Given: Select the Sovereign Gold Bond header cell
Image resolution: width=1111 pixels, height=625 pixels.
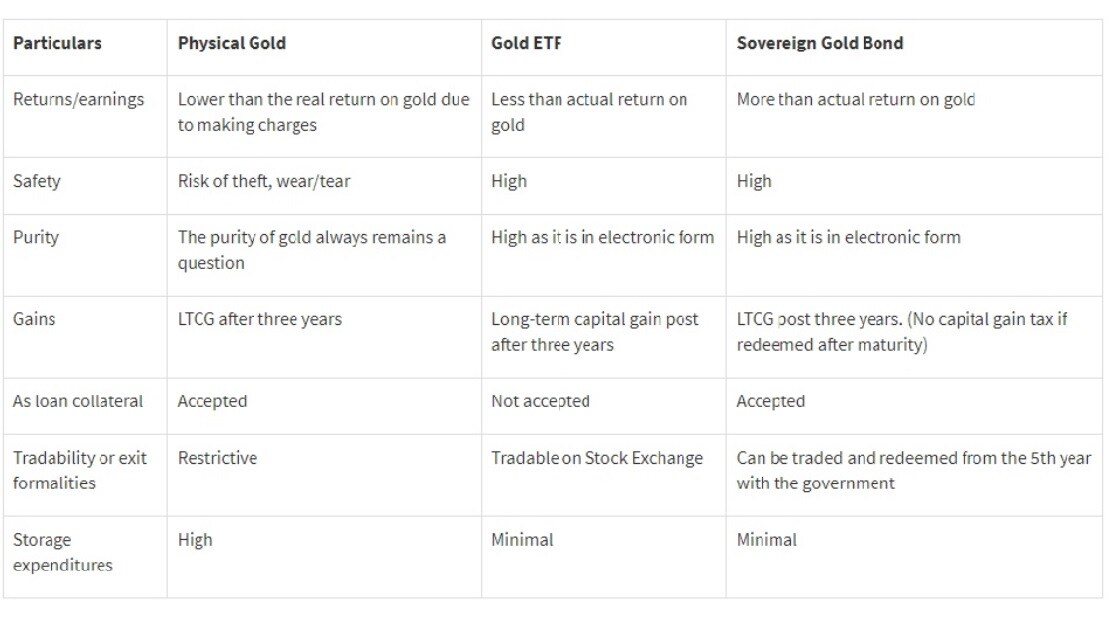Looking at the screenshot, I should click(820, 43).
